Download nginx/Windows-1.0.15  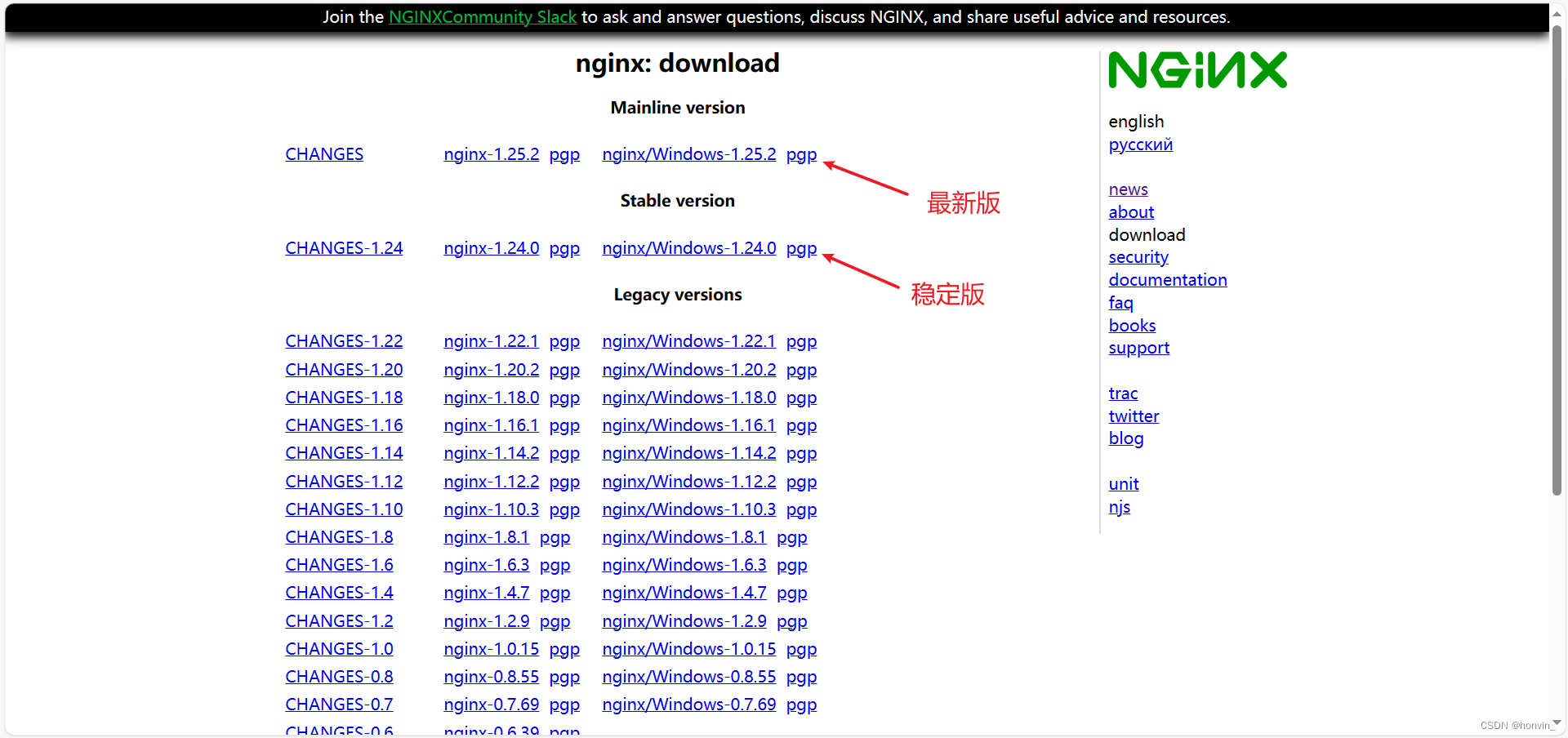point(689,649)
